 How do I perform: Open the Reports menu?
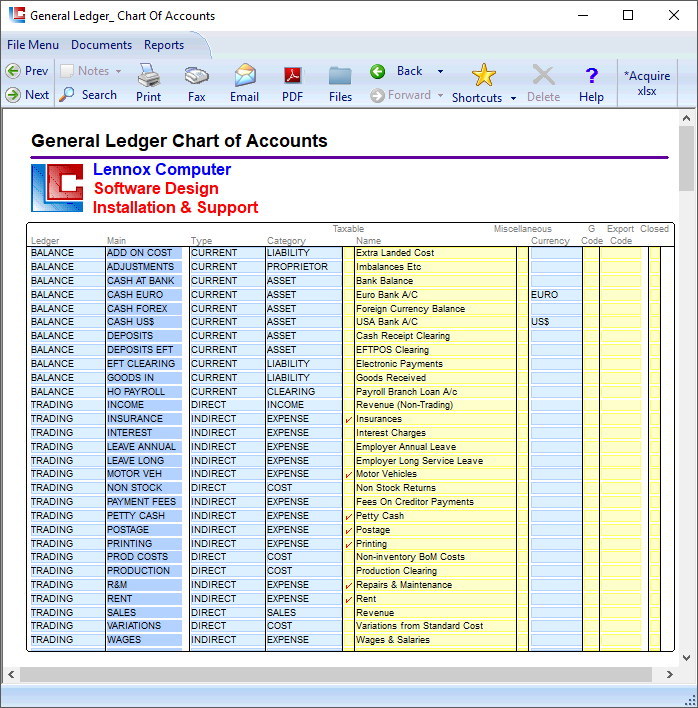pyautogui.click(x=164, y=45)
